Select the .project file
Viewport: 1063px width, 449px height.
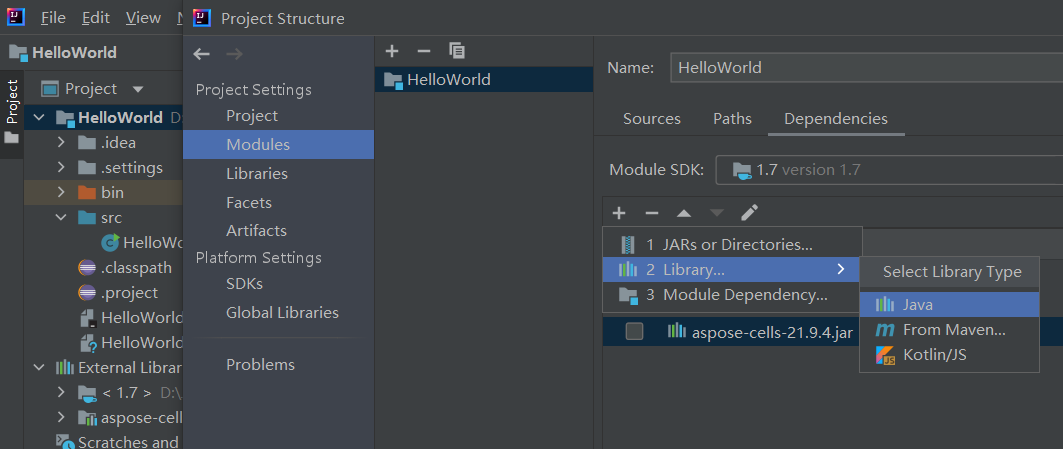(x=118, y=293)
